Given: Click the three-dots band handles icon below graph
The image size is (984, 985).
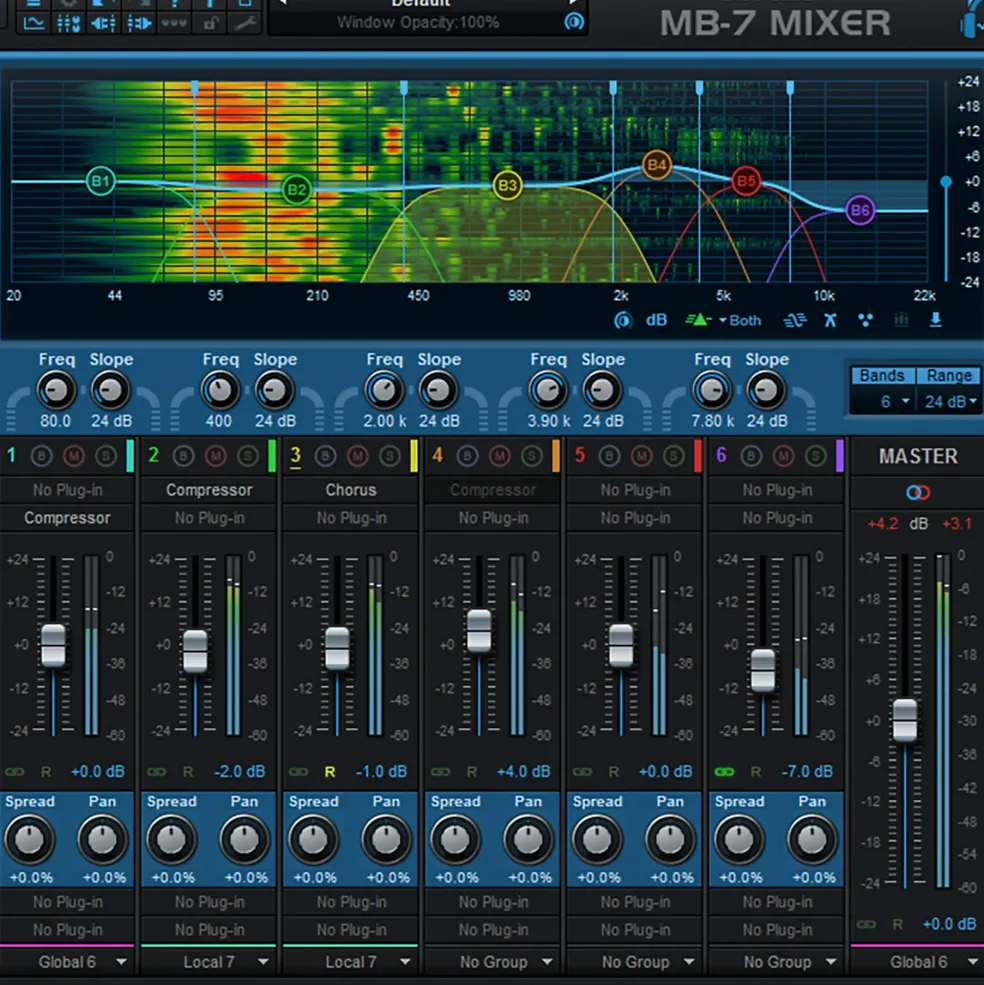Looking at the screenshot, I should [865, 320].
